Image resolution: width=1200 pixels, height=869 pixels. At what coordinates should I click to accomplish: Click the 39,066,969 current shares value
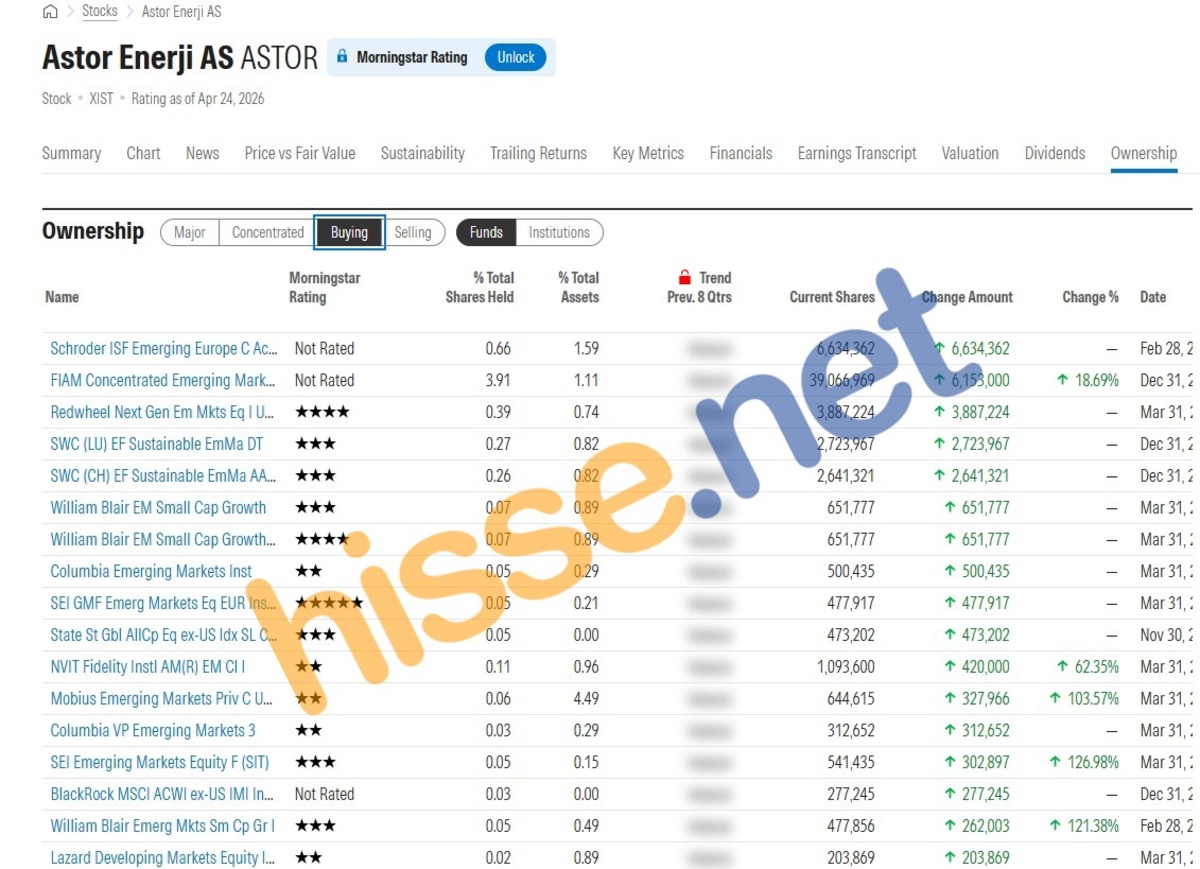(x=841, y=381)
